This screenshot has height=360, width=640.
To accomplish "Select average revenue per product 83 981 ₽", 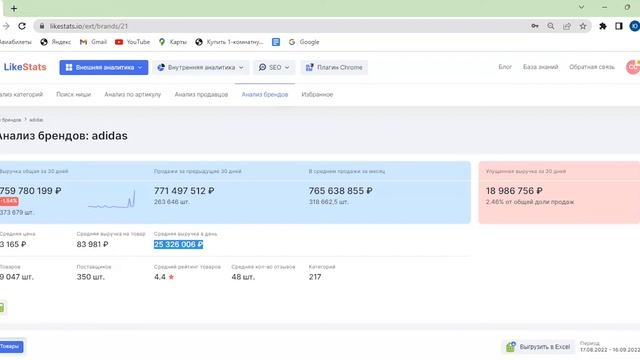I will [92, 244].
